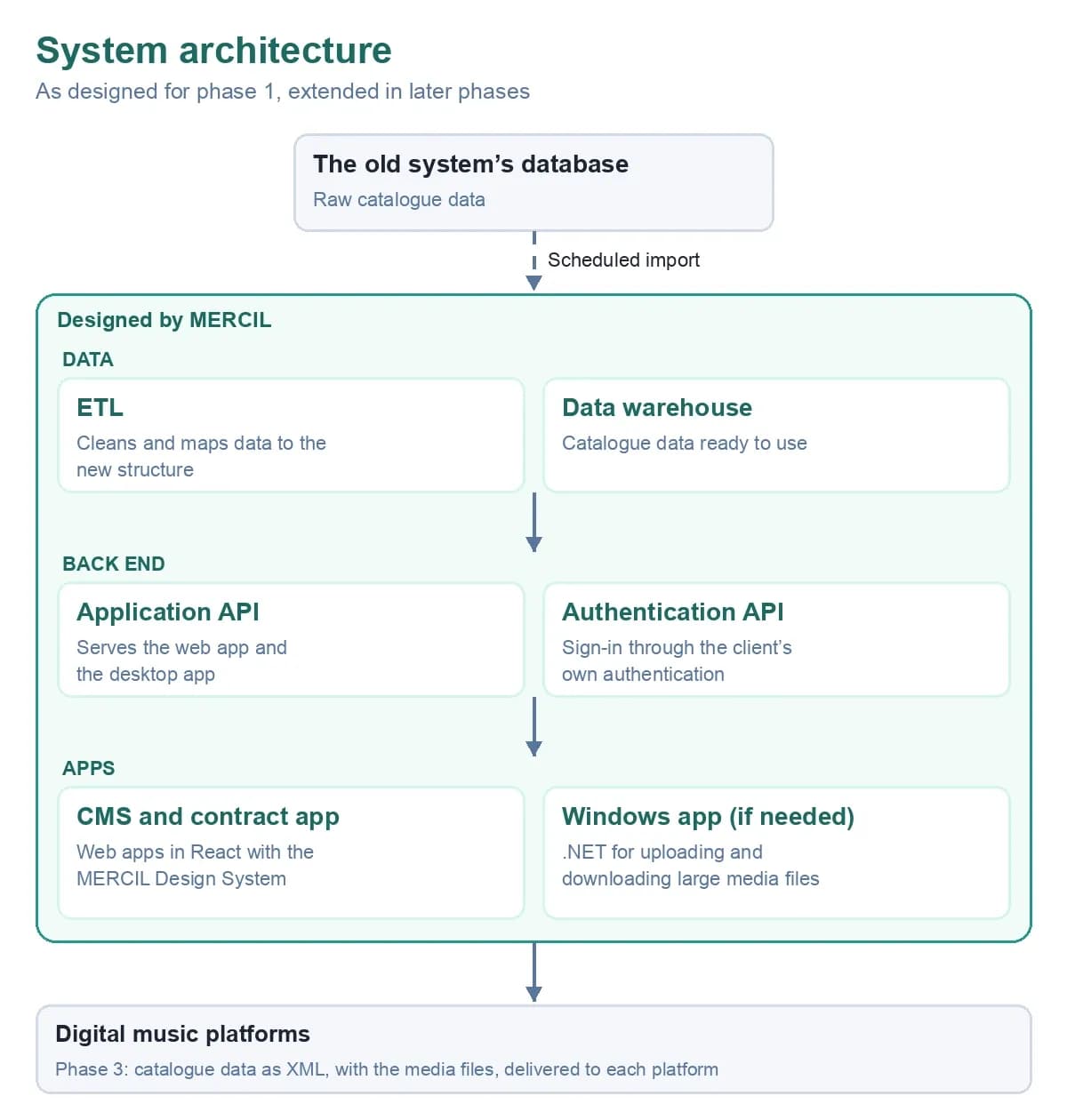Click the 'CMS and contract app' title
Screen dimensions: 1067x1120
(x=207, y=816)
